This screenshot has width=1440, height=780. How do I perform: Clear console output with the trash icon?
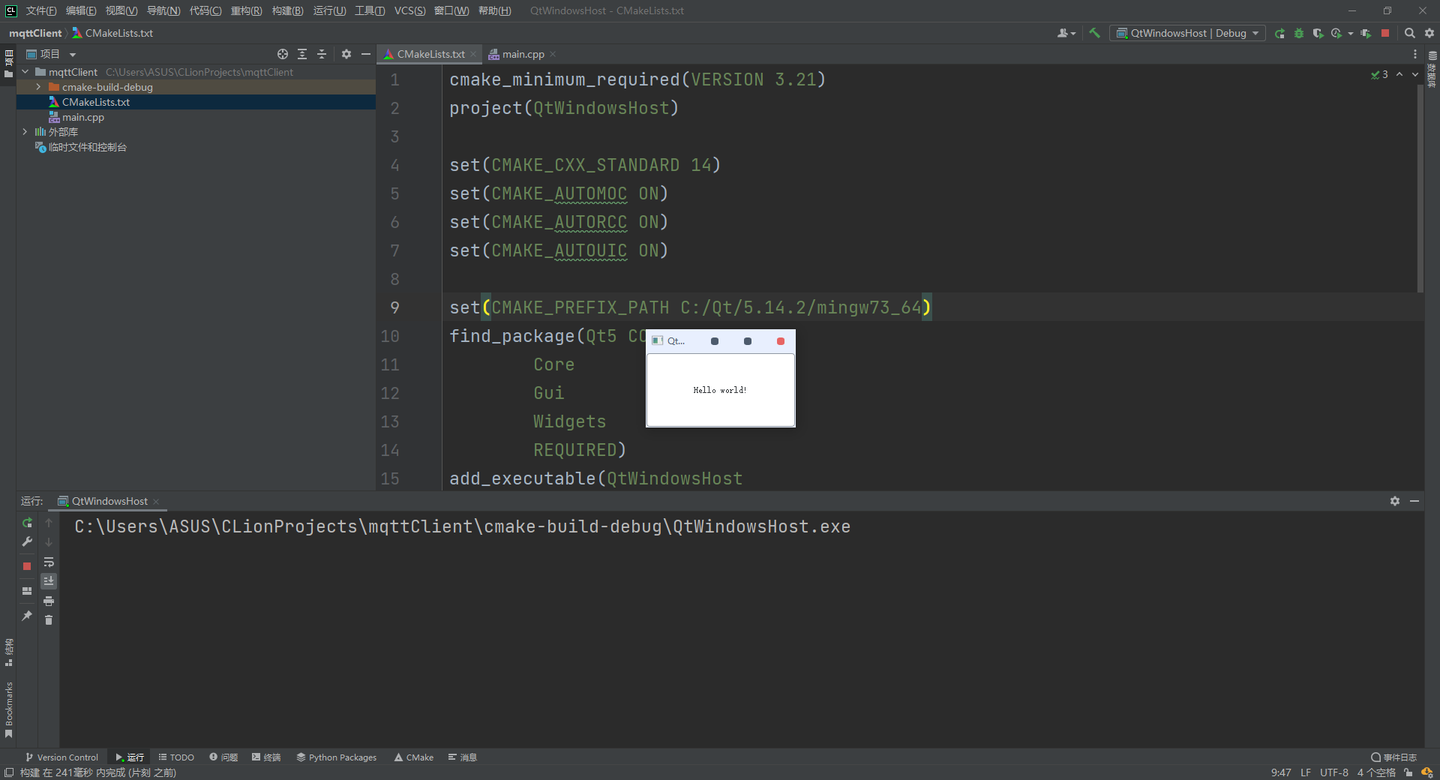48,620
